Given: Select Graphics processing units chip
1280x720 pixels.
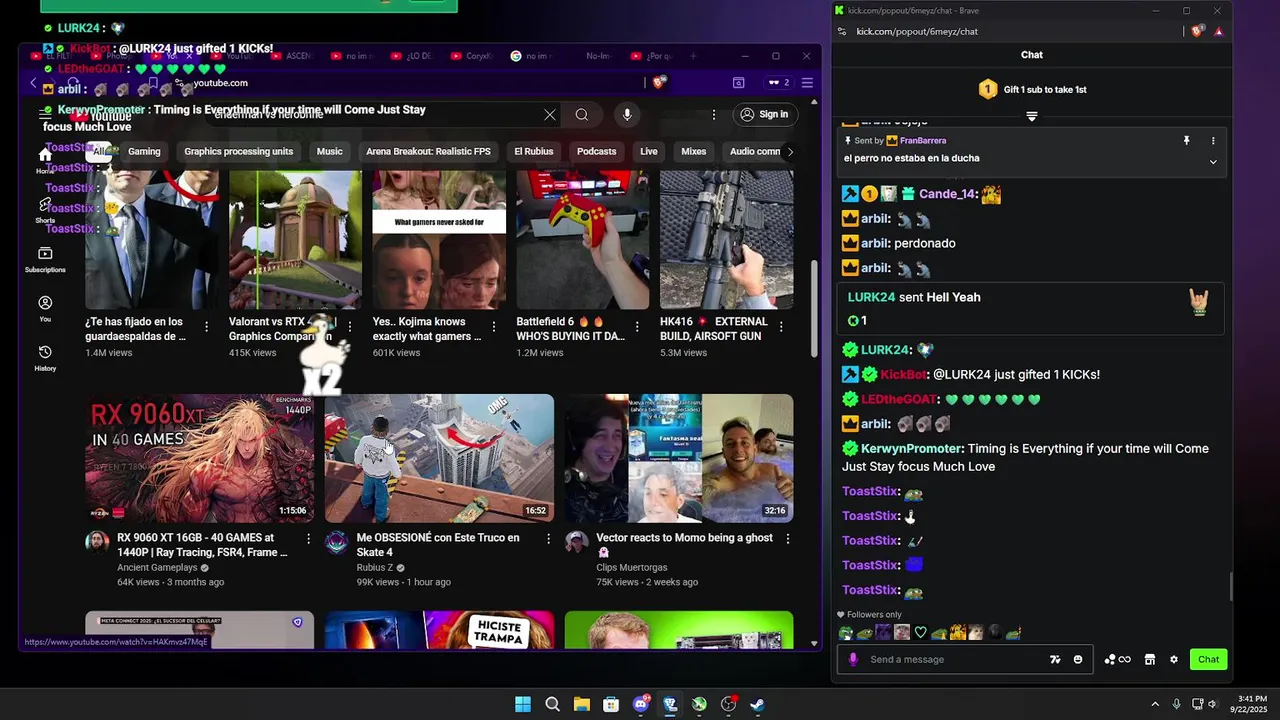Looking at the screenshot, I should coord(238,151).
